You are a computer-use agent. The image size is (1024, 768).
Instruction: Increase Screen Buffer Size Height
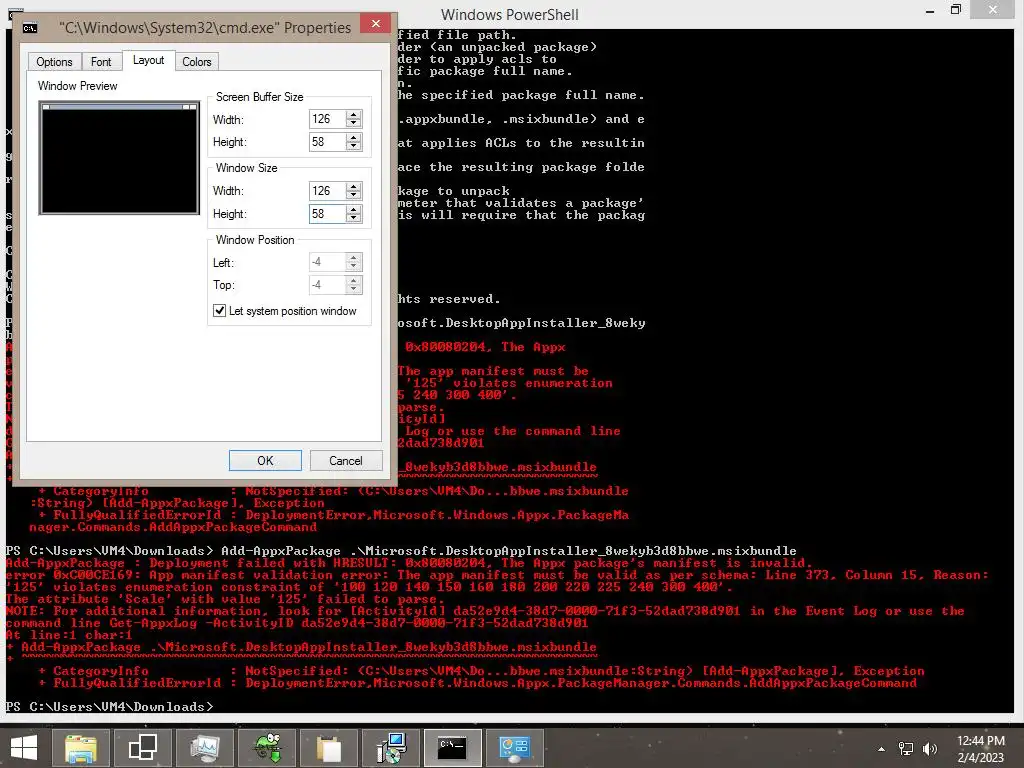[353, 137]
